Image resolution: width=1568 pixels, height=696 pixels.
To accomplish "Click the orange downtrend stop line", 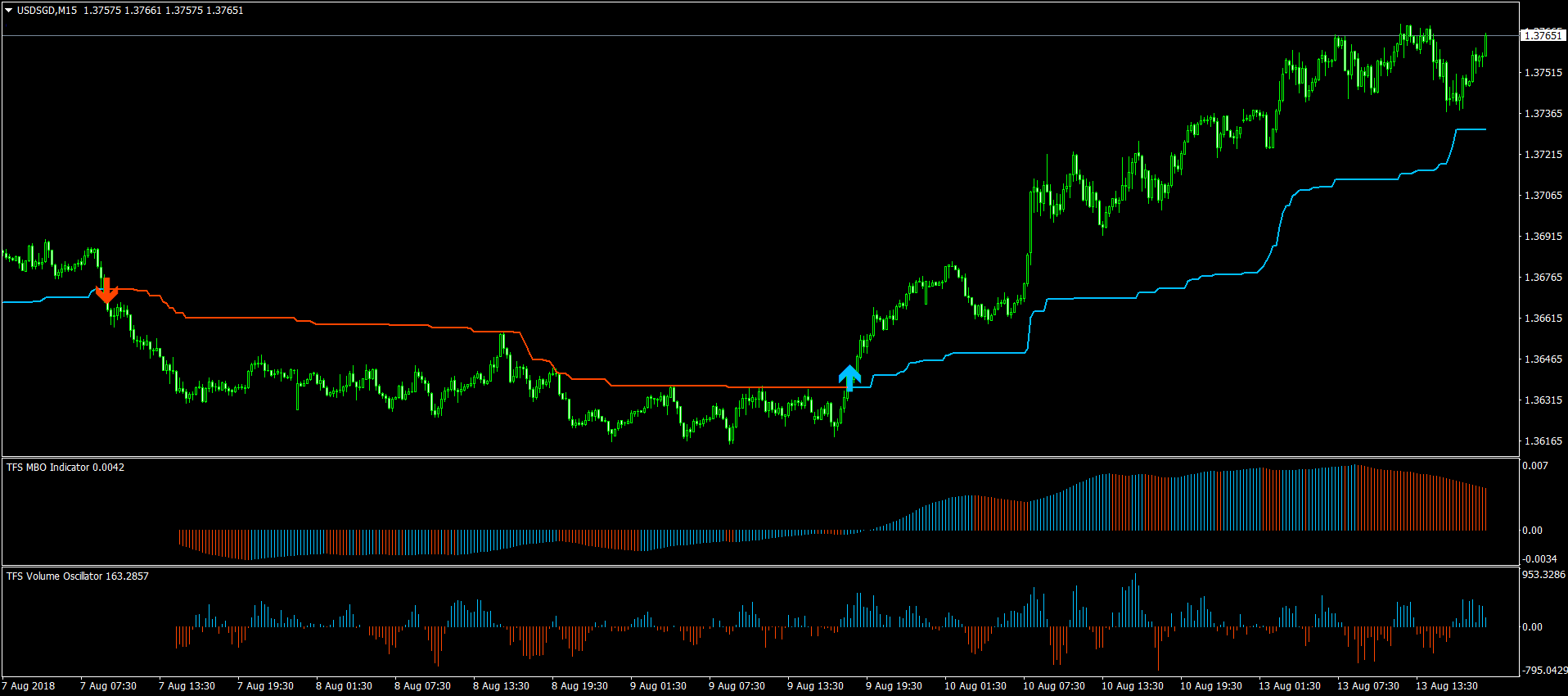I will click(368, 325).
